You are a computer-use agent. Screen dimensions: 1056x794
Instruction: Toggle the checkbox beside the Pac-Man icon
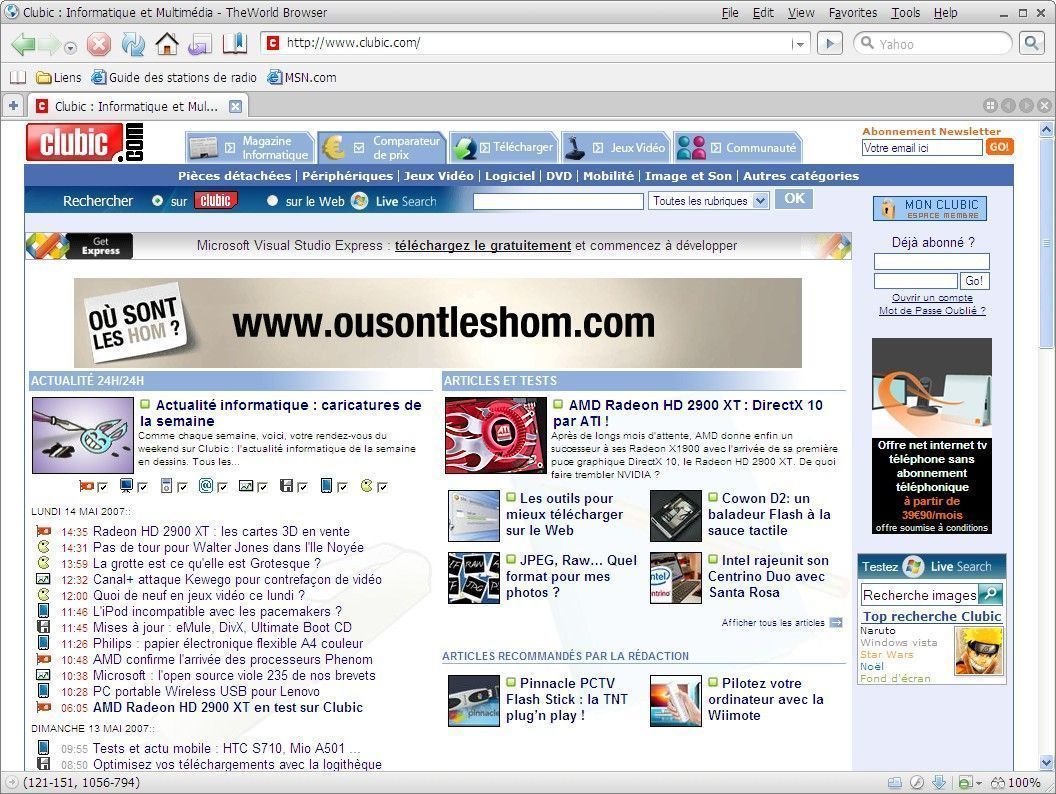(x=383, y=487)
